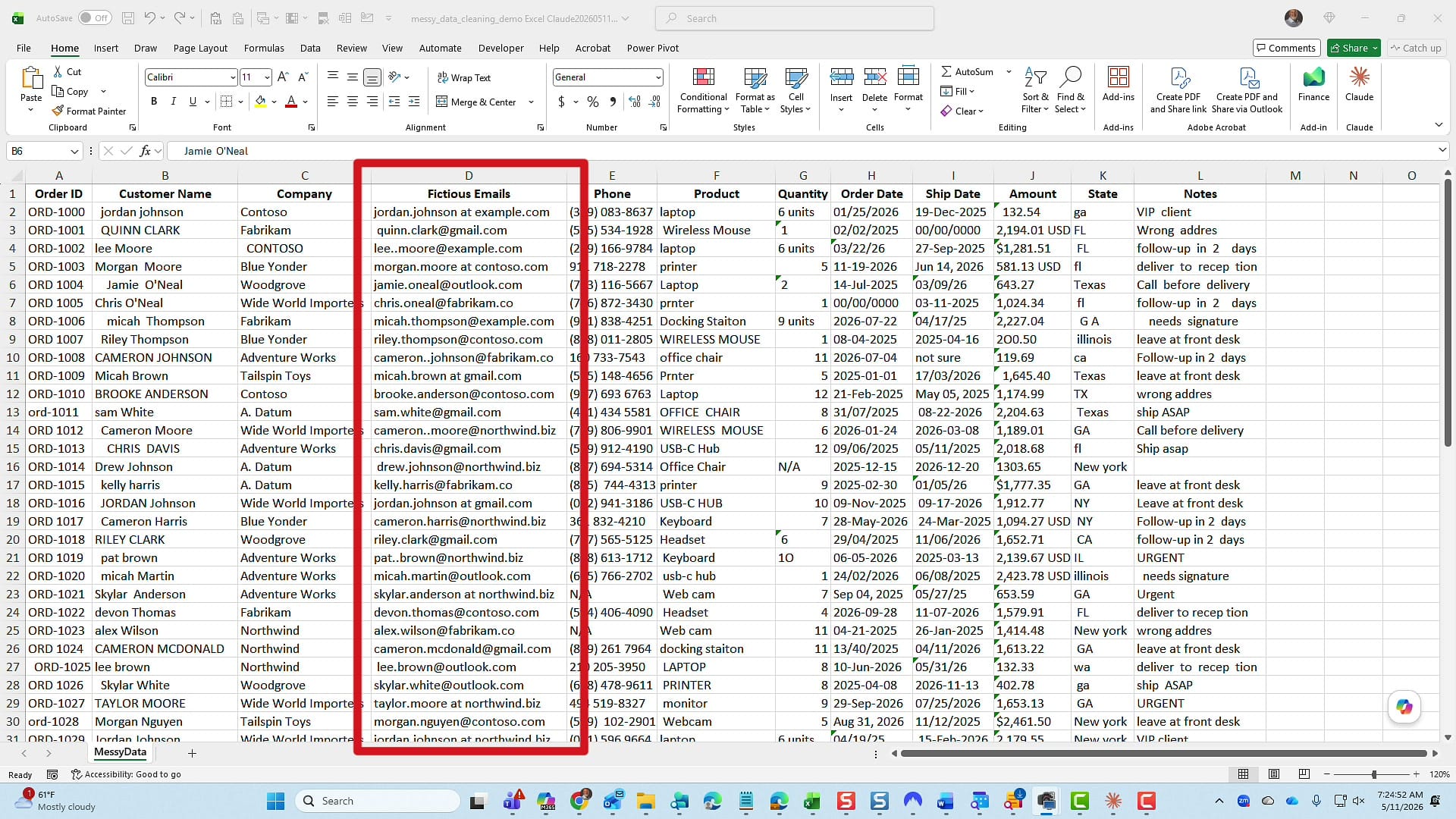The height and width of the screenshot is (819, 1456).
Task: Click the Catch up button
Action: point(1415,48)
